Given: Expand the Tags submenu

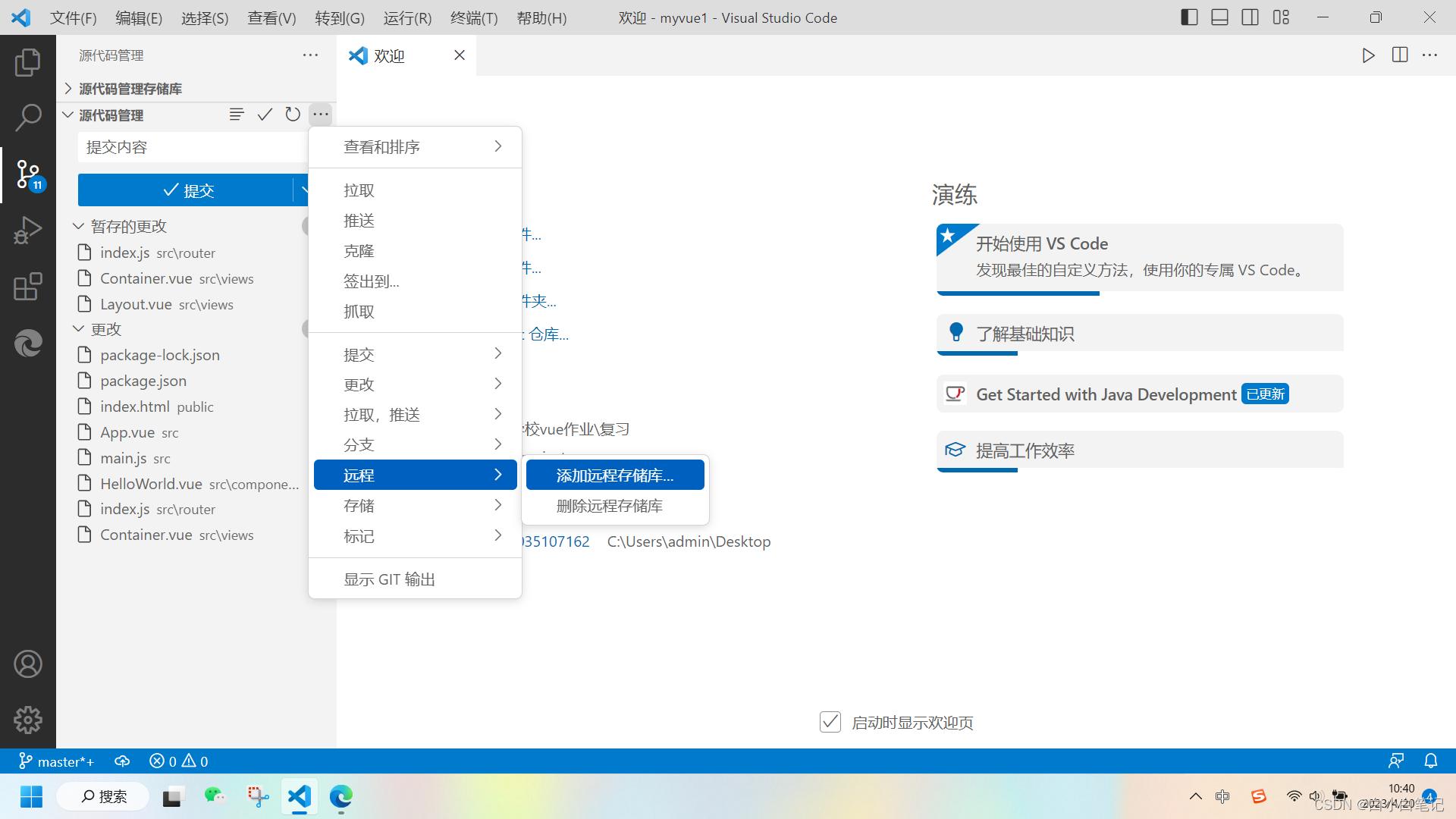Looking at the screenshot, I should pos(415,536).
